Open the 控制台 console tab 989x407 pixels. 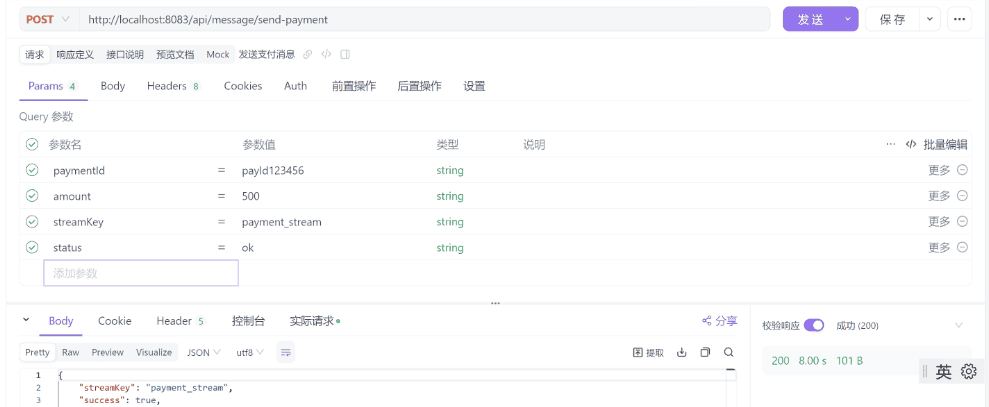(249, 321)
